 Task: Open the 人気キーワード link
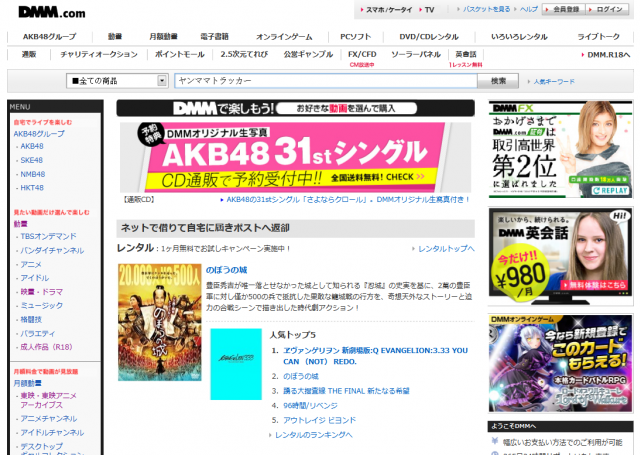554,82
